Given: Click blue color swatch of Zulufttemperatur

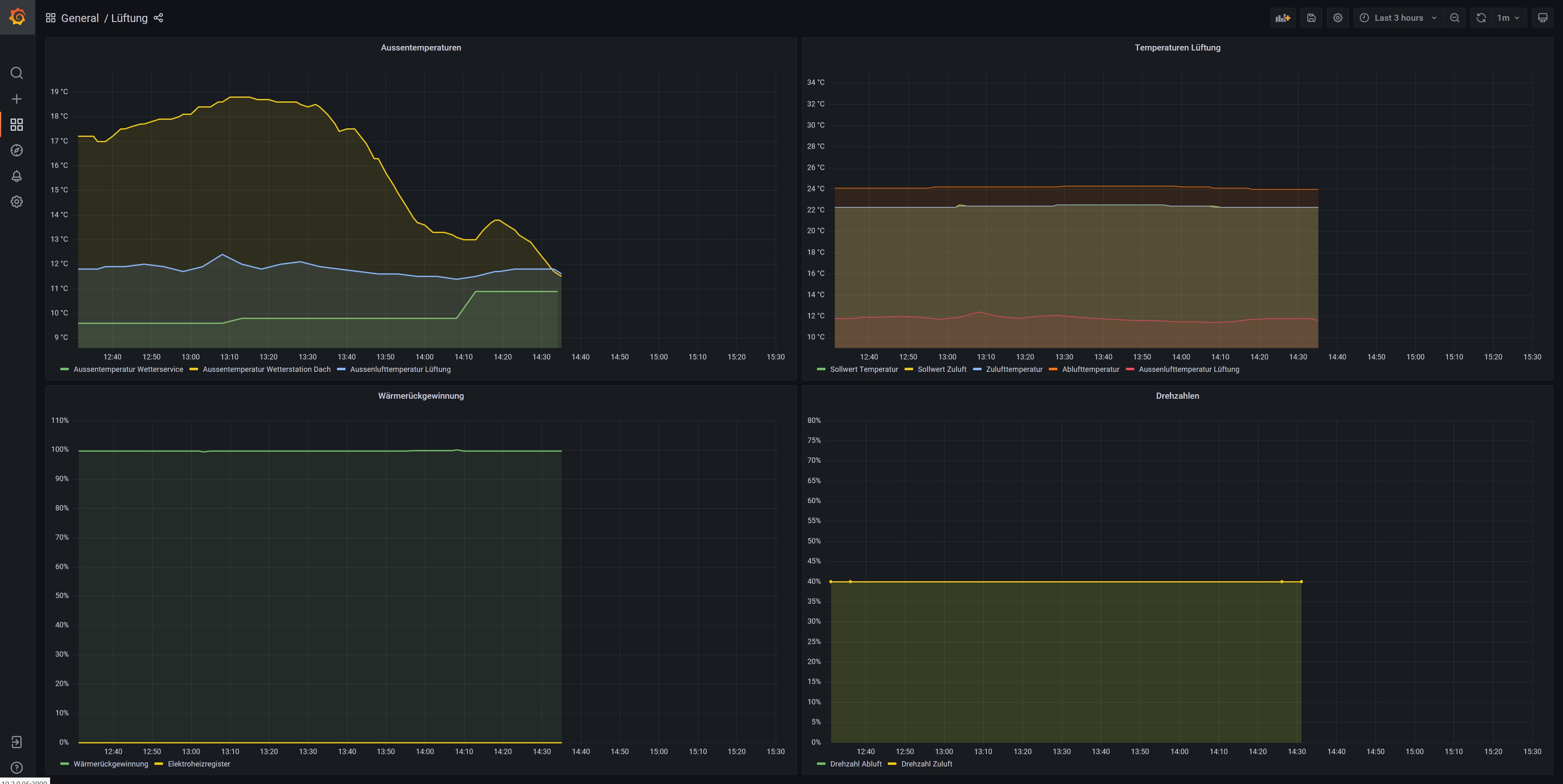Looking at the screenshot, I should [x=977, y=369].
